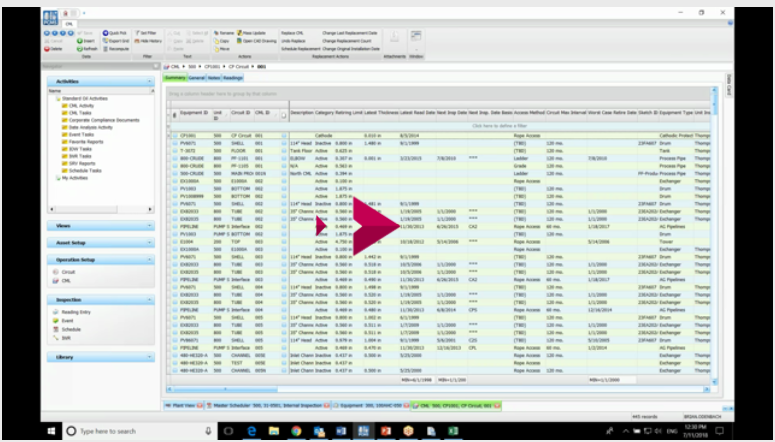Click Export Grid in the Data group
The width and height of the screenshot is (775, 442).
click(116, 41)
